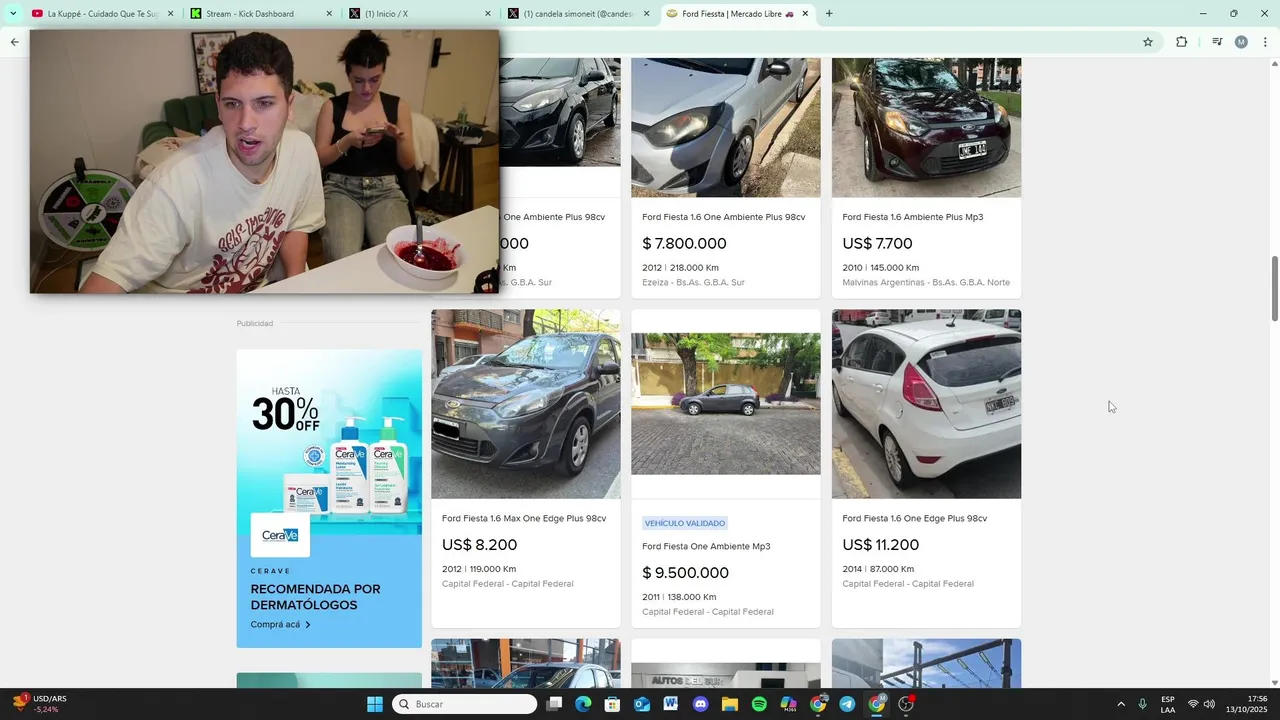Click the US$ 11.200 price
This screenshot has width=1280, height=720.
click(x=880, y=545)
